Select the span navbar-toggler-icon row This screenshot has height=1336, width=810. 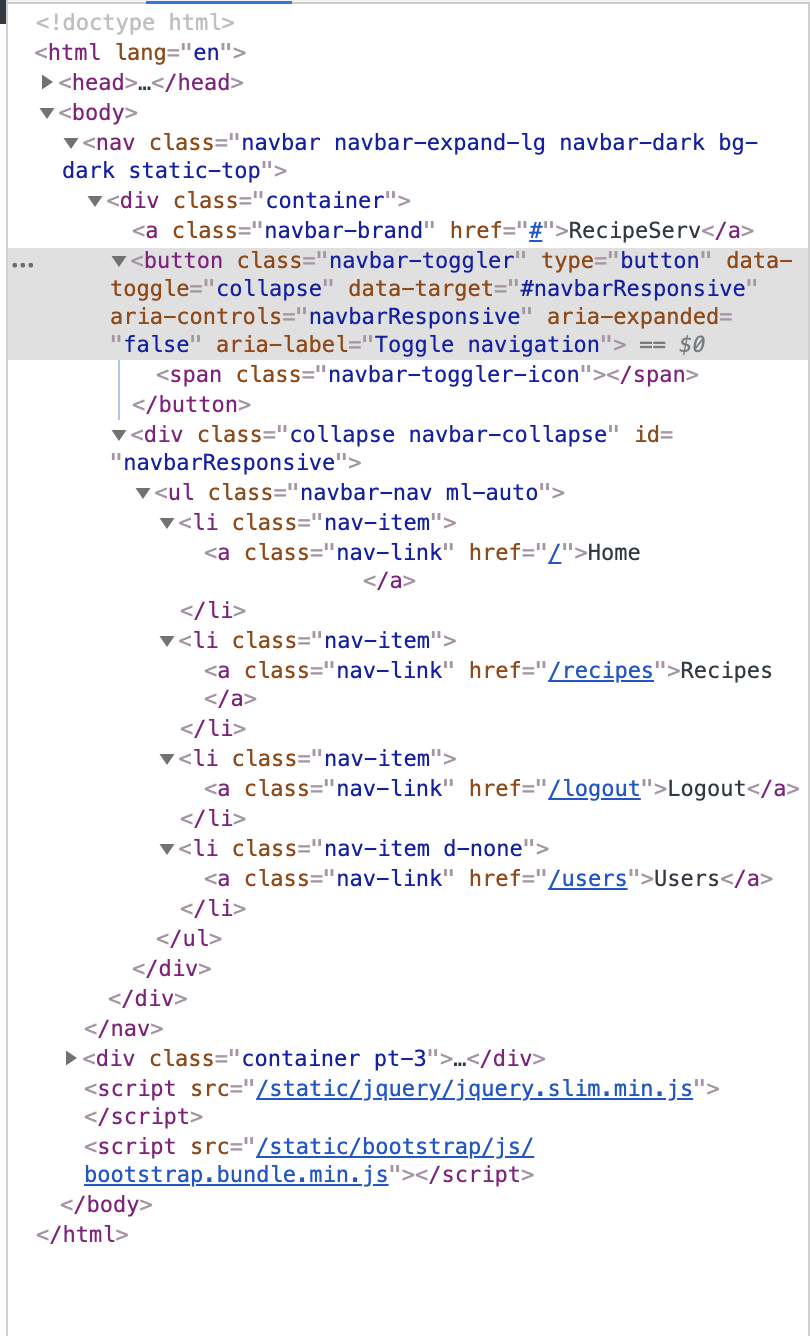[x=428, y=375]
